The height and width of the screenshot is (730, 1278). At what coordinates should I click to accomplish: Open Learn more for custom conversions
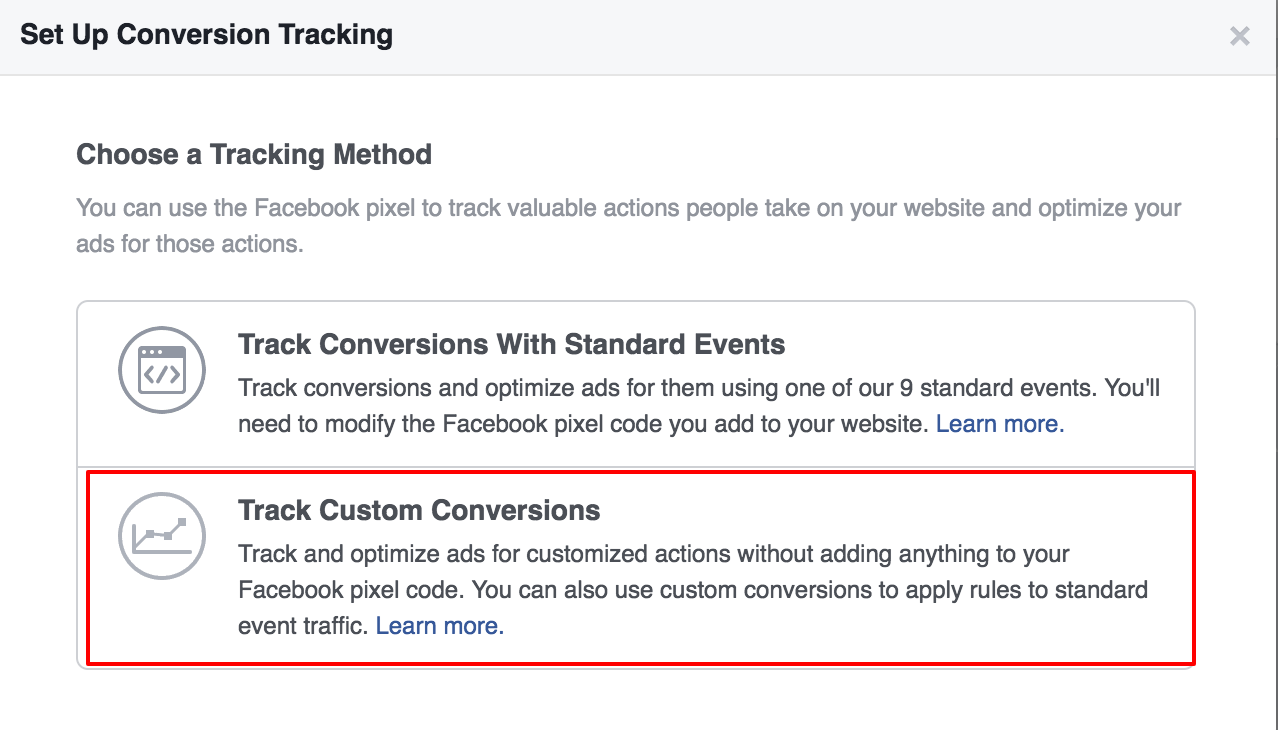pyautogui.click(x=438, y=625)
